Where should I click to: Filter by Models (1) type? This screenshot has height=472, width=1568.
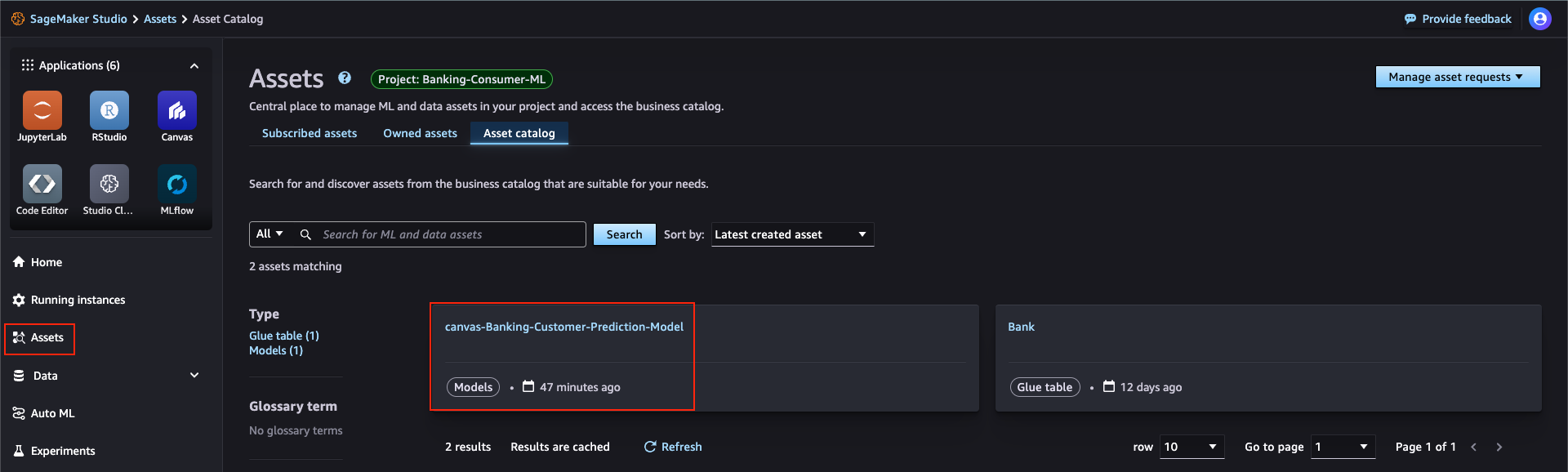pos(276,350)
